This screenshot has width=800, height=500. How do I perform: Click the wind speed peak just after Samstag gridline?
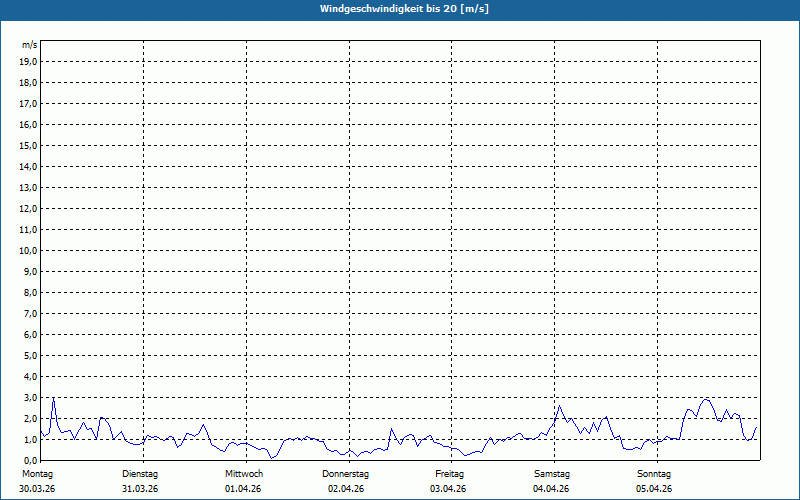pos(560,406)
